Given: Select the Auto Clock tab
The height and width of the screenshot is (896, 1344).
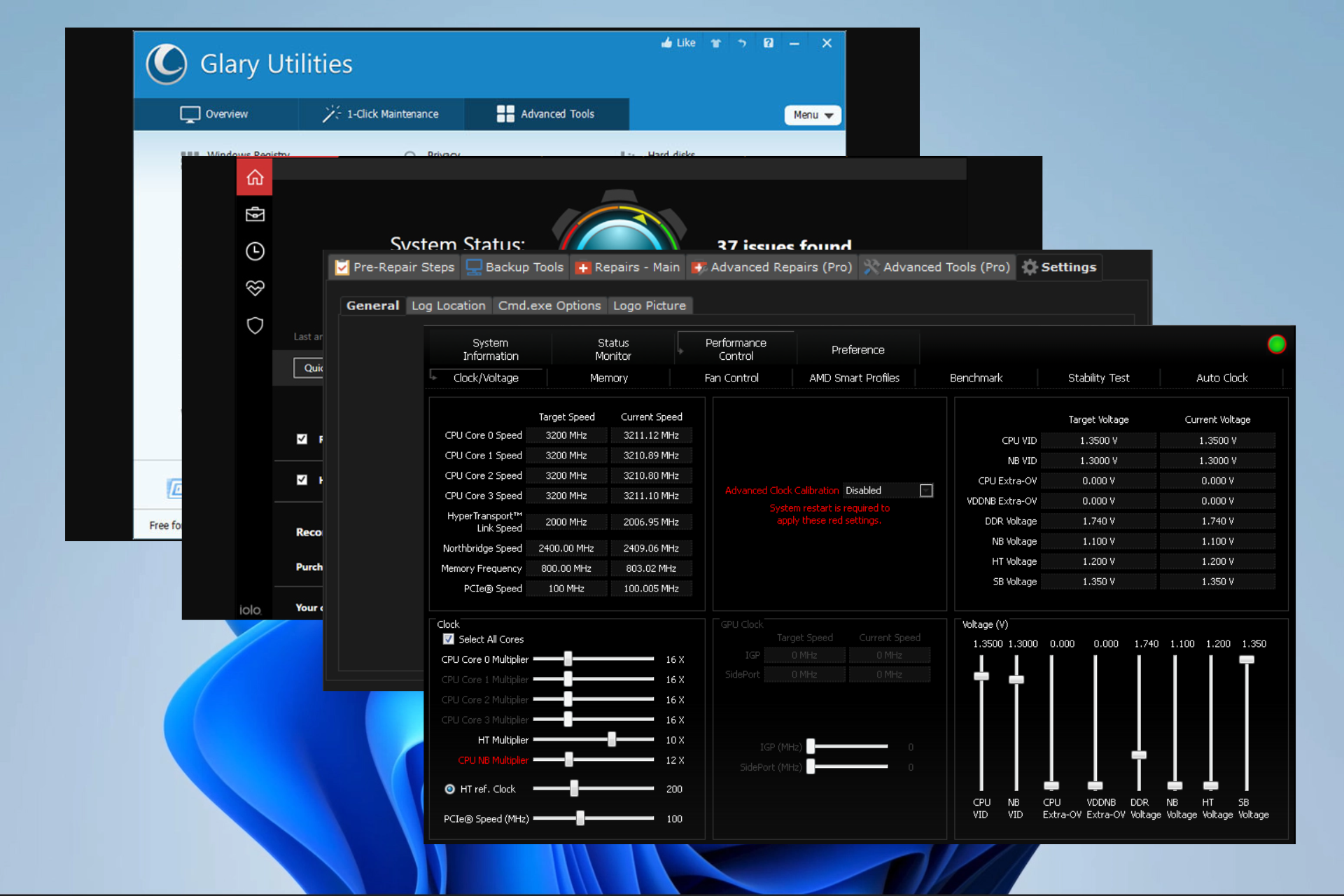Looking at the screenshot, I should tap(1221, 378).
